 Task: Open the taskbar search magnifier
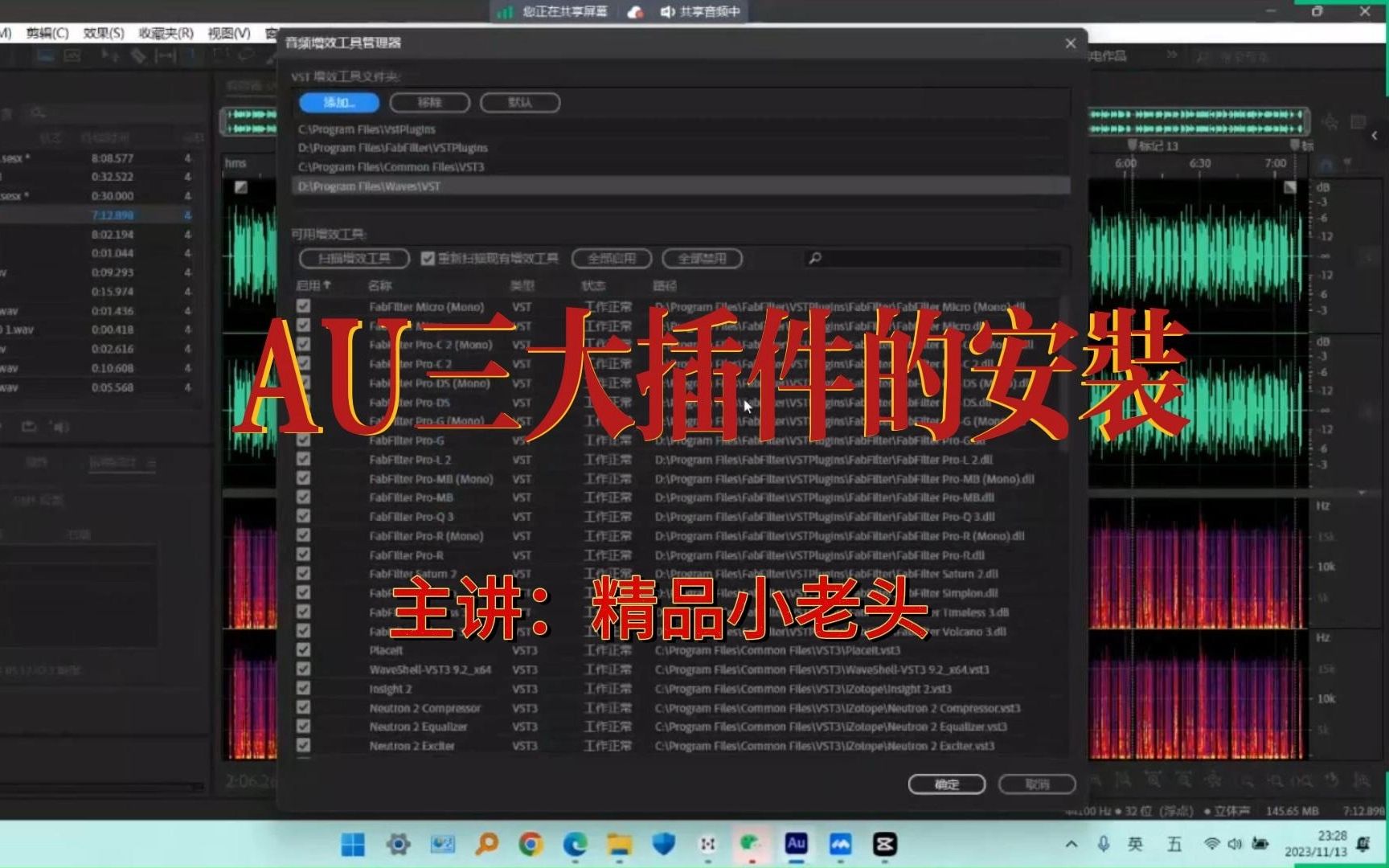pos(486,844)
